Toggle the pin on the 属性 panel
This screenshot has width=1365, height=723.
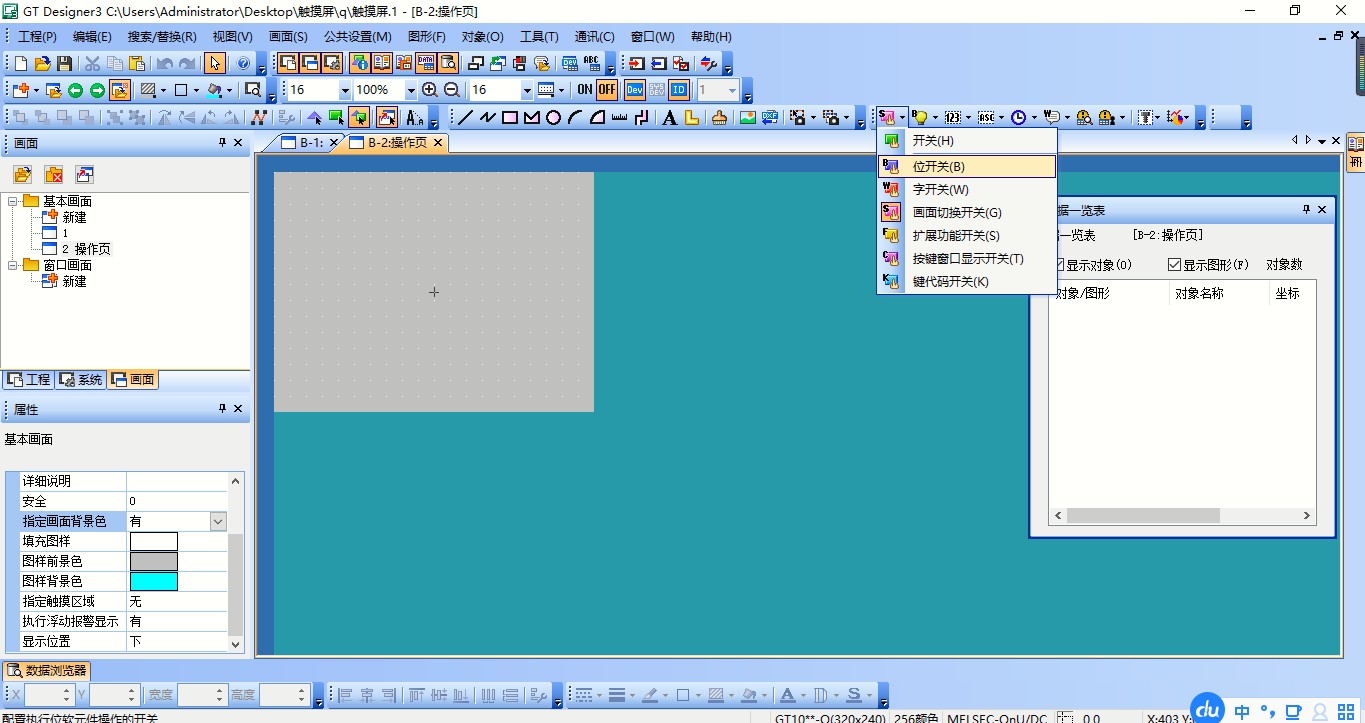pos(223,409)
